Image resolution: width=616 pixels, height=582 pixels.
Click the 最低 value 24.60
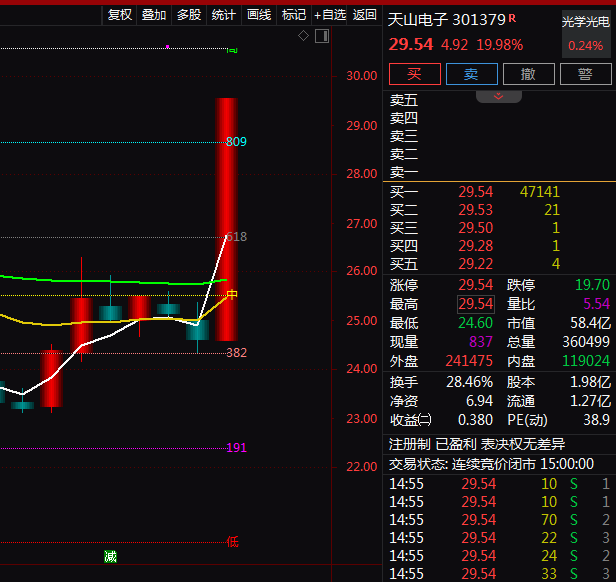[475, 323]
